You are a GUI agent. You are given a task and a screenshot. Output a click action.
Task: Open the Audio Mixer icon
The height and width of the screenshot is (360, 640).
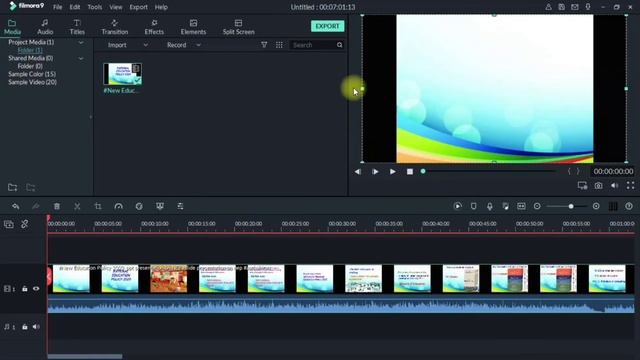point(505,207)
